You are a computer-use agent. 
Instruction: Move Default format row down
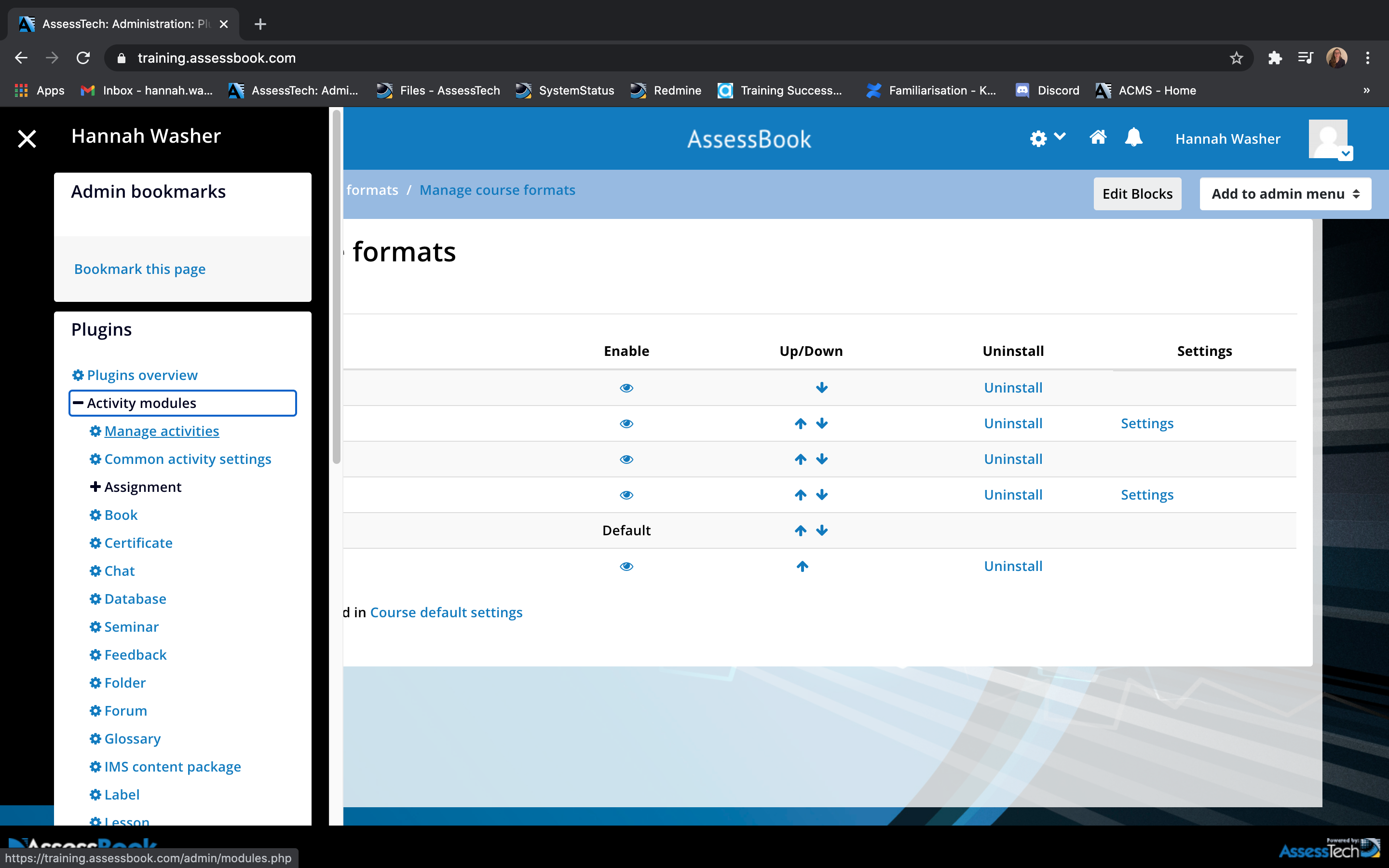822,530
